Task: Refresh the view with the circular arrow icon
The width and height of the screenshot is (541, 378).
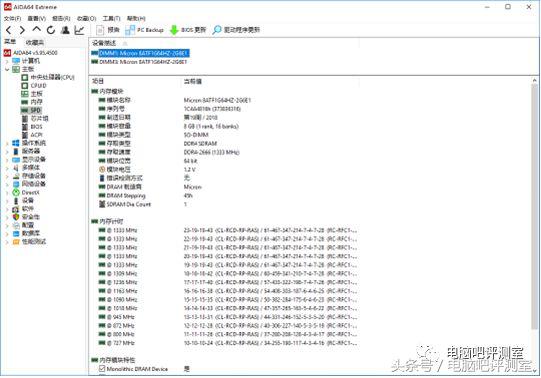Action: click(51, 30)
